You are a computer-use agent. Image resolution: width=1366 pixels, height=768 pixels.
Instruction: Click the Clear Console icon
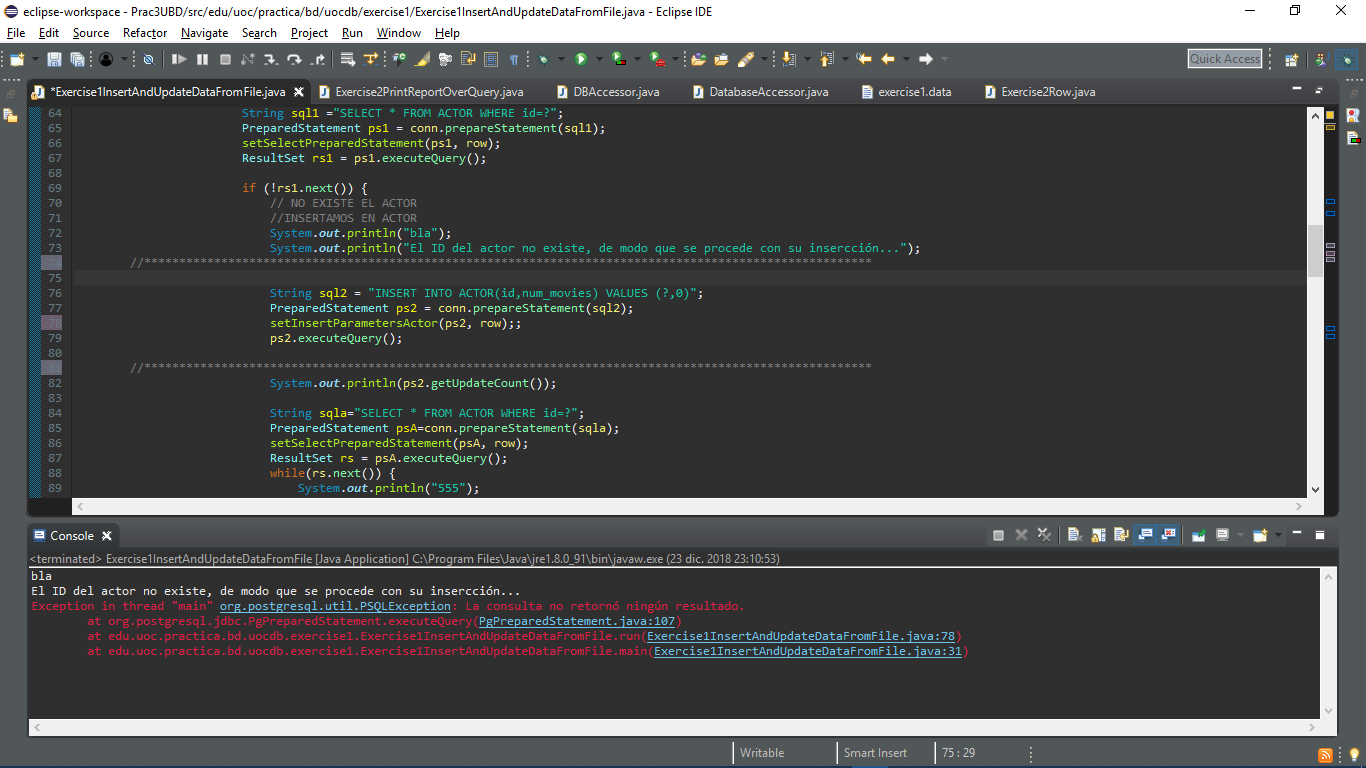[x=1075, y=535]
